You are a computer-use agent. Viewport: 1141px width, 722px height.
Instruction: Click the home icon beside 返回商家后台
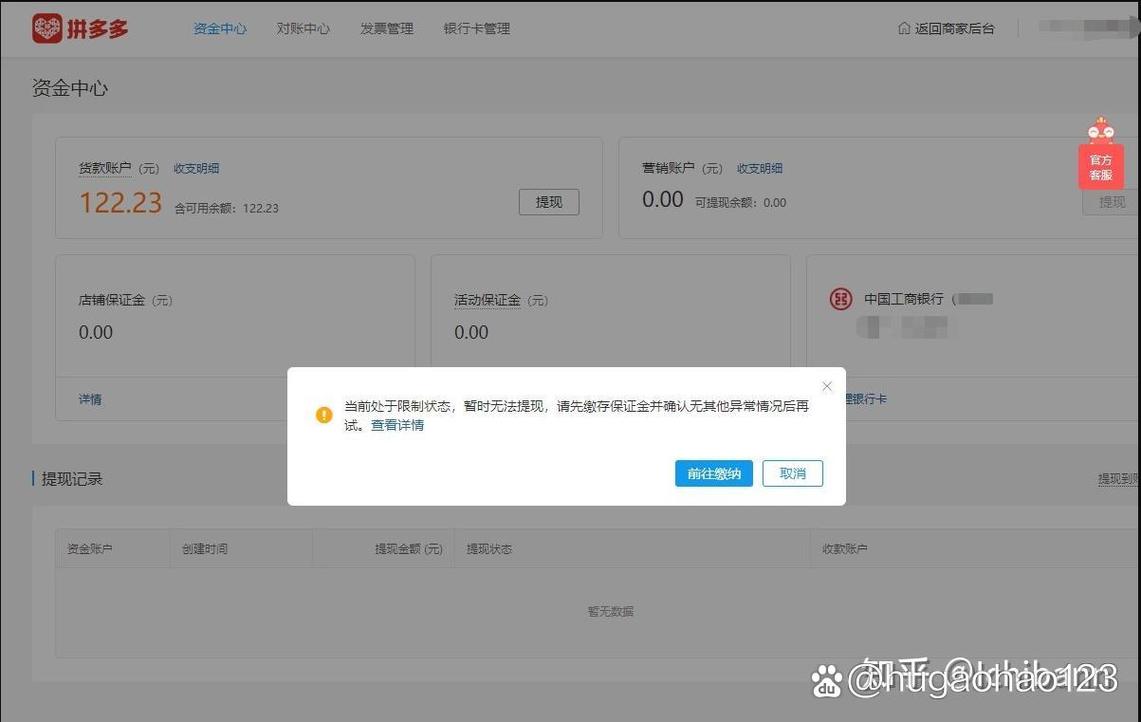click(904, 28)
